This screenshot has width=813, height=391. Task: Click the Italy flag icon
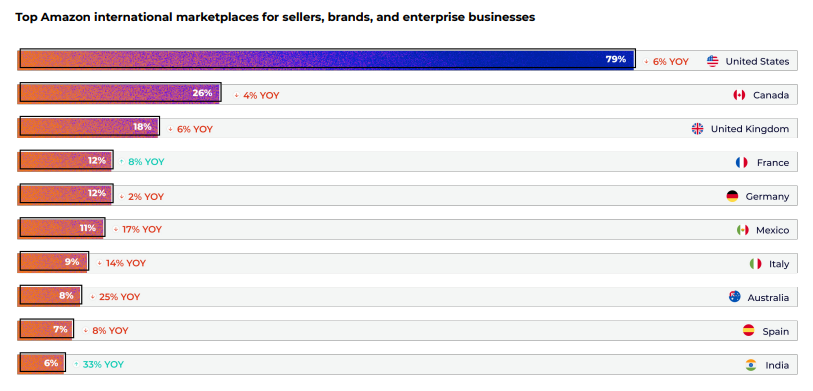(755, 263)
